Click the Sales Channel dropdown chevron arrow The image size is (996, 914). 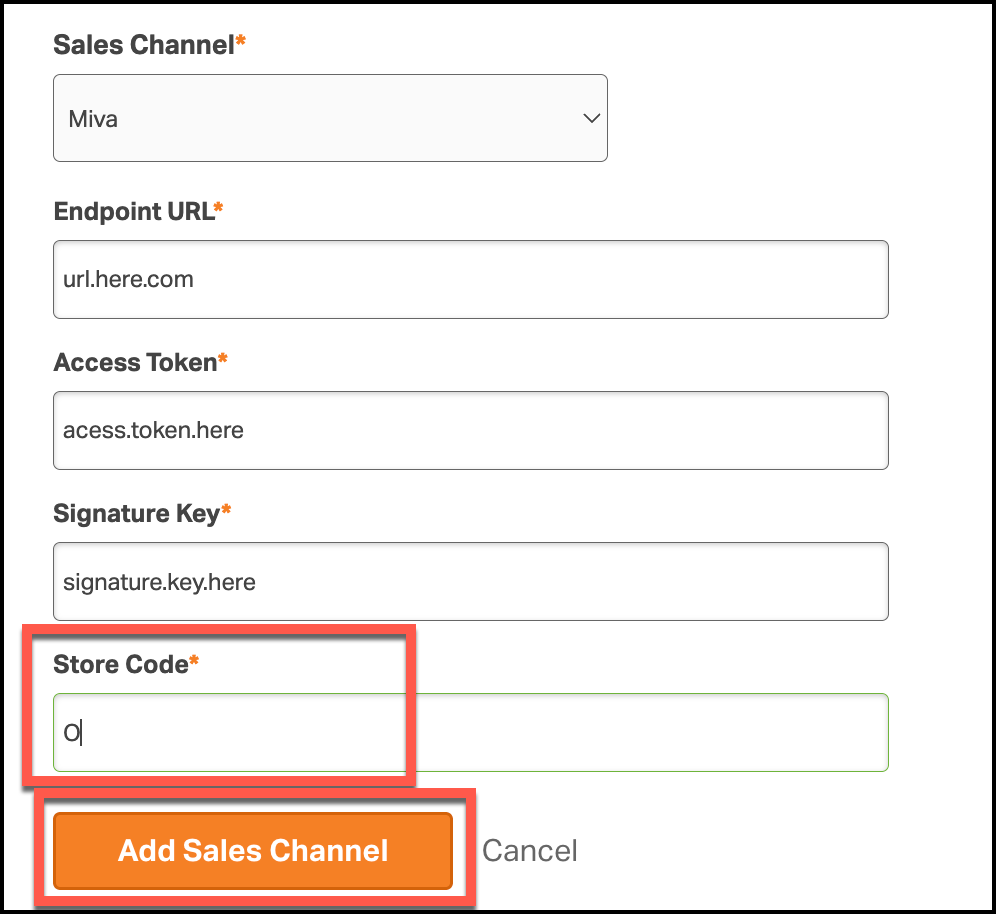pos(590,118)
